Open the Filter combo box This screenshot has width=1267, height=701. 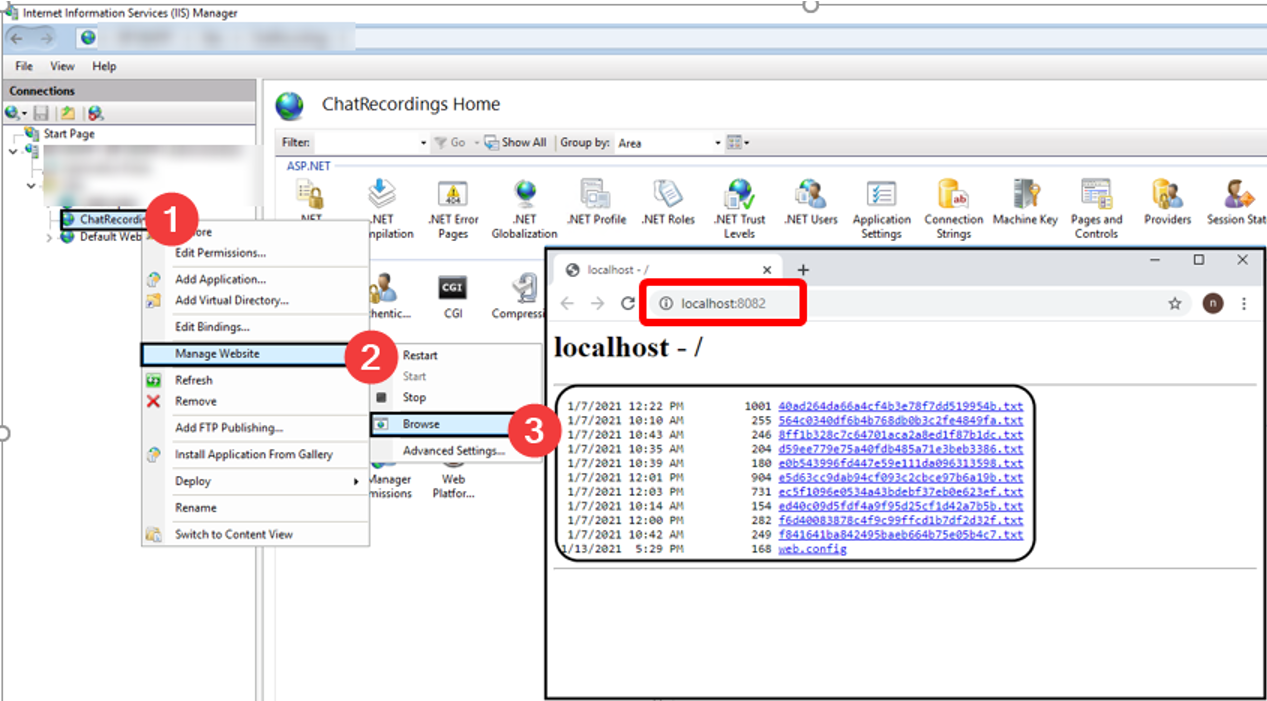point(371,143)
